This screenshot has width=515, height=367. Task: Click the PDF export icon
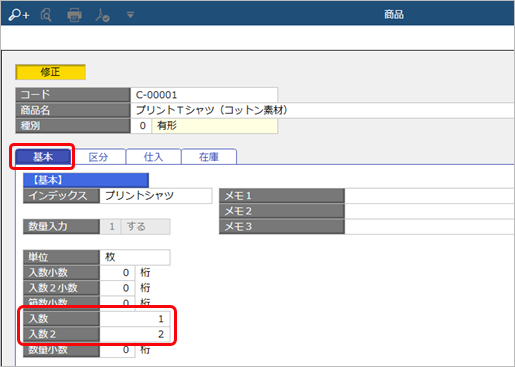[102, 15]
